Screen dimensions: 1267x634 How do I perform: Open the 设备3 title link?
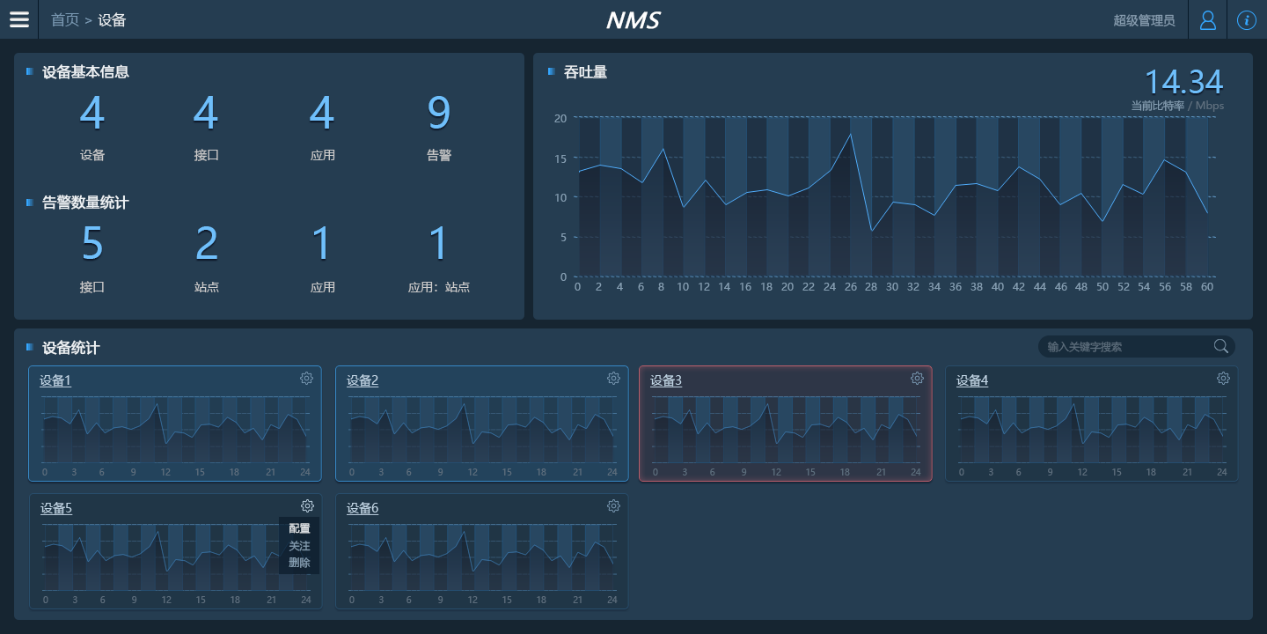[666, 381]
